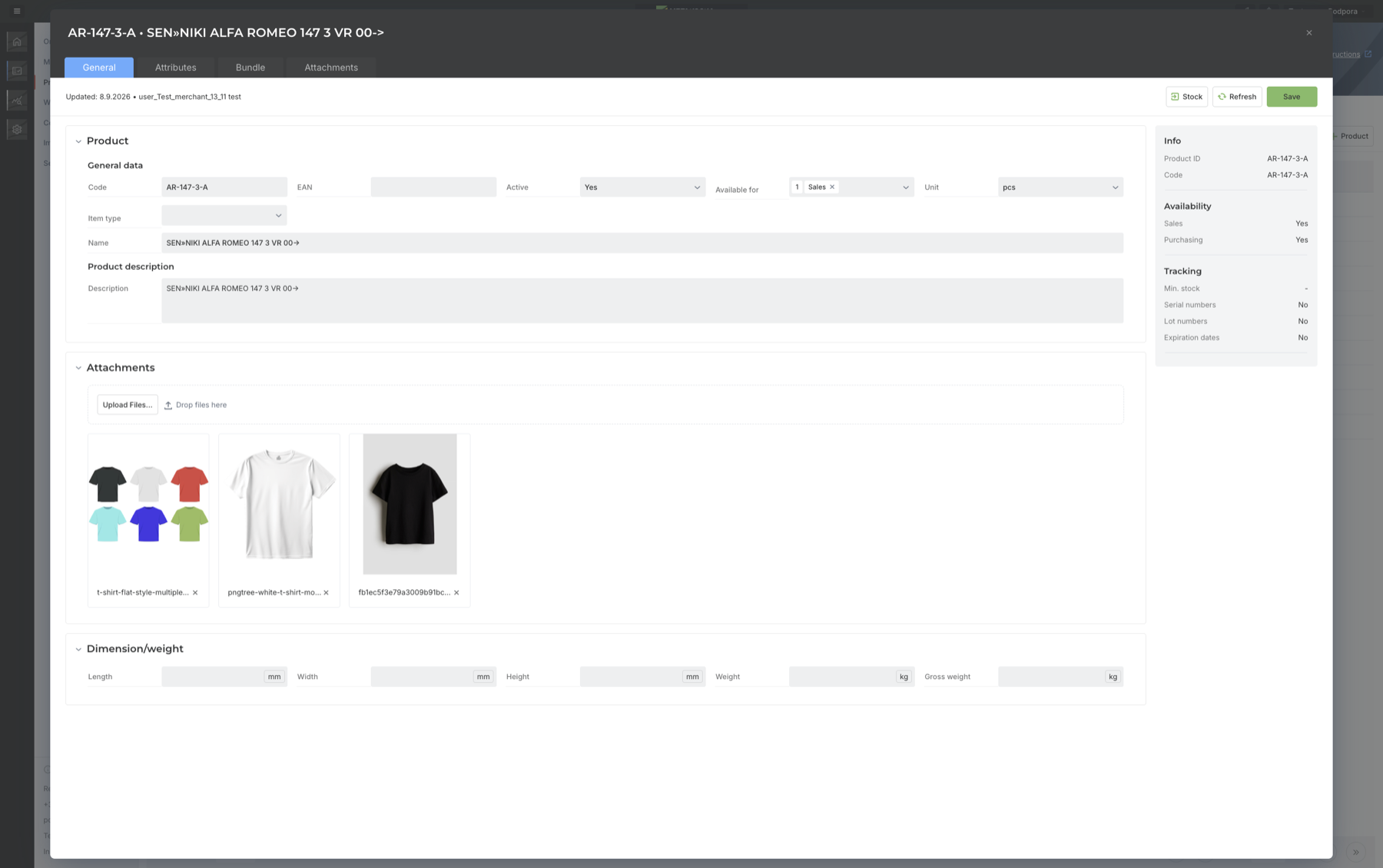Open the Attachments tab
1383x868 pixels.
point(331,68)
